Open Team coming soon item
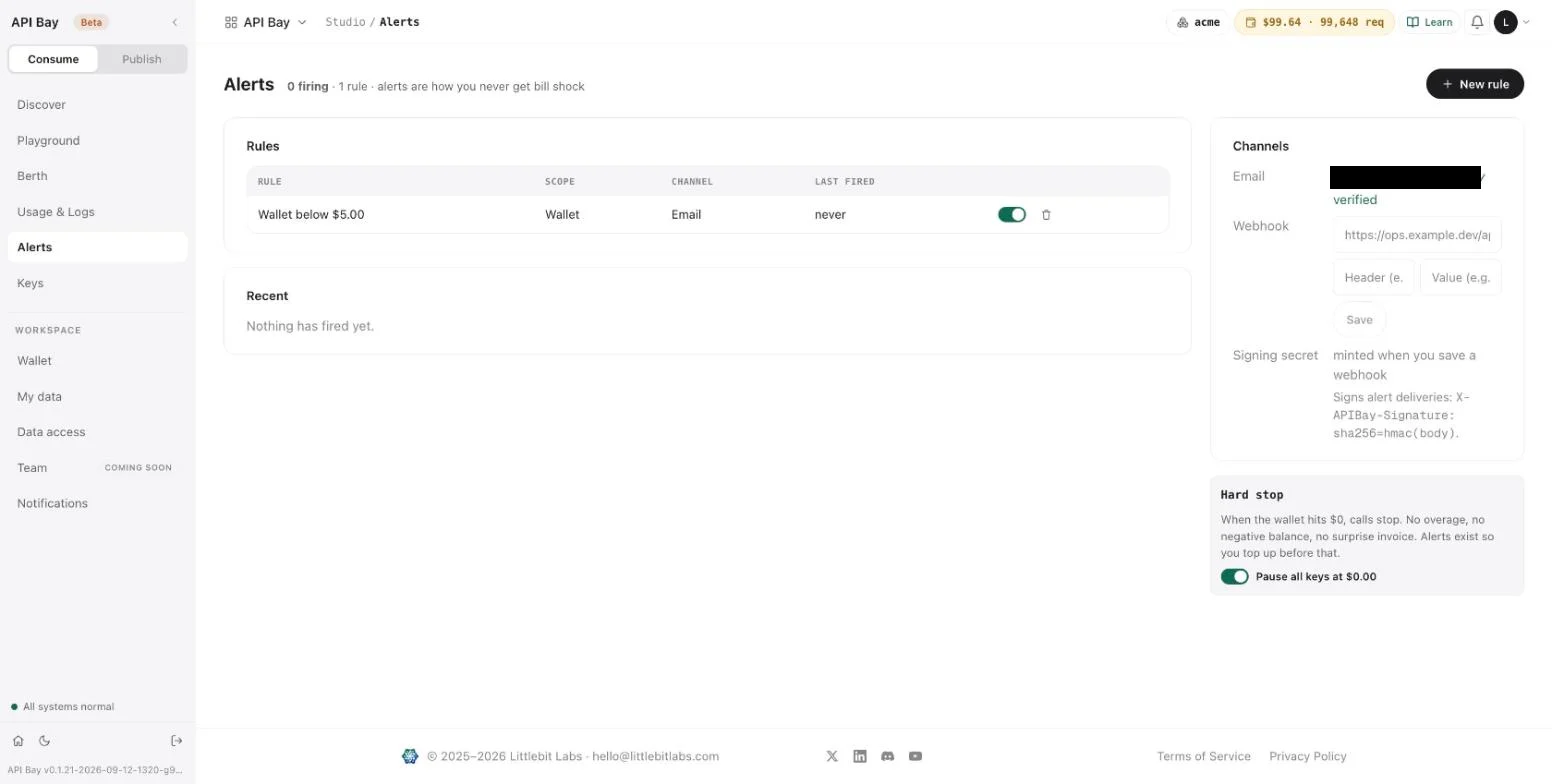The width and height of the screenshot is (1552, 784). [x=97, y=468]
